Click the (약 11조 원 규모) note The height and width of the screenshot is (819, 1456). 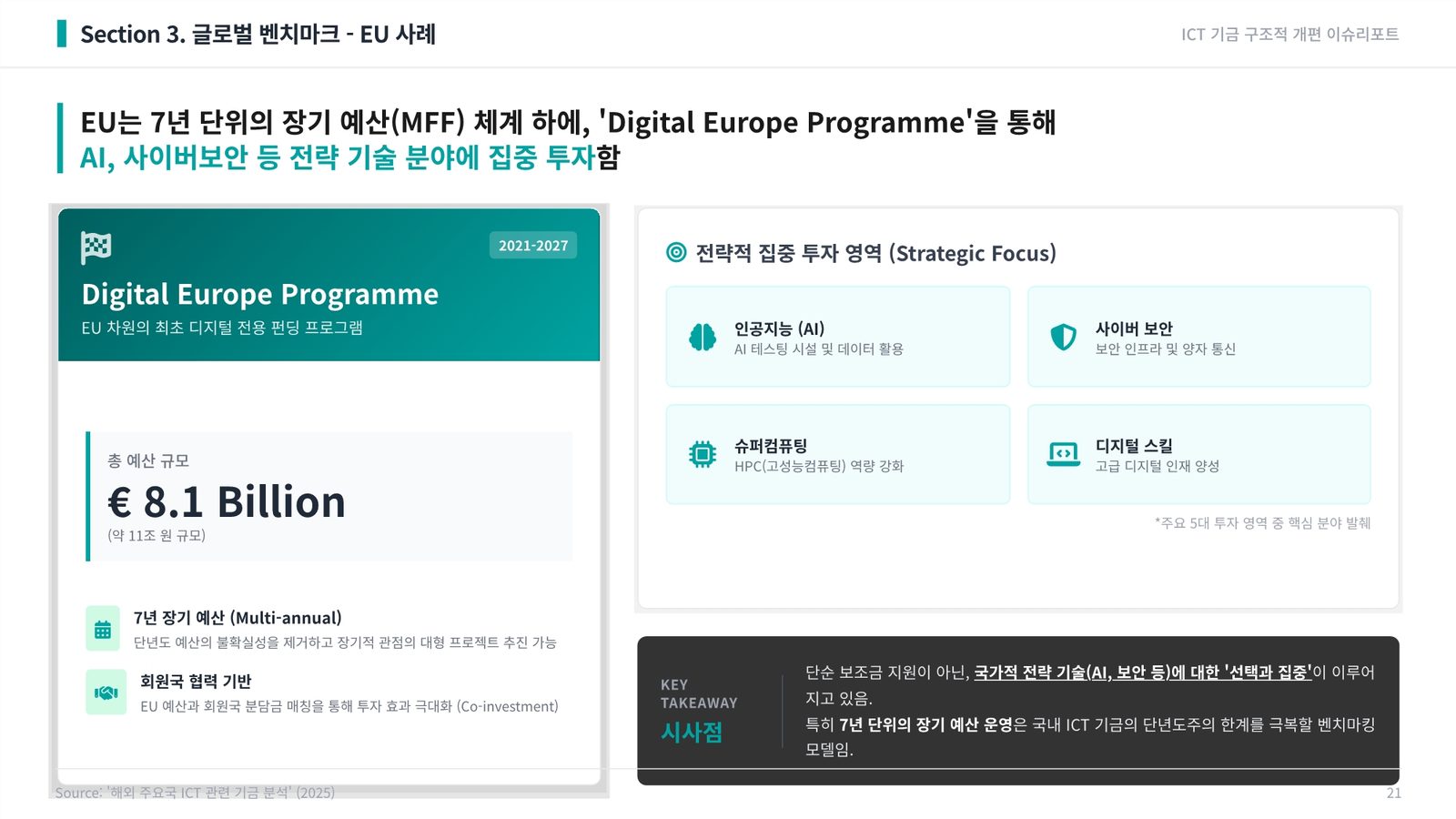pos(157,535)
